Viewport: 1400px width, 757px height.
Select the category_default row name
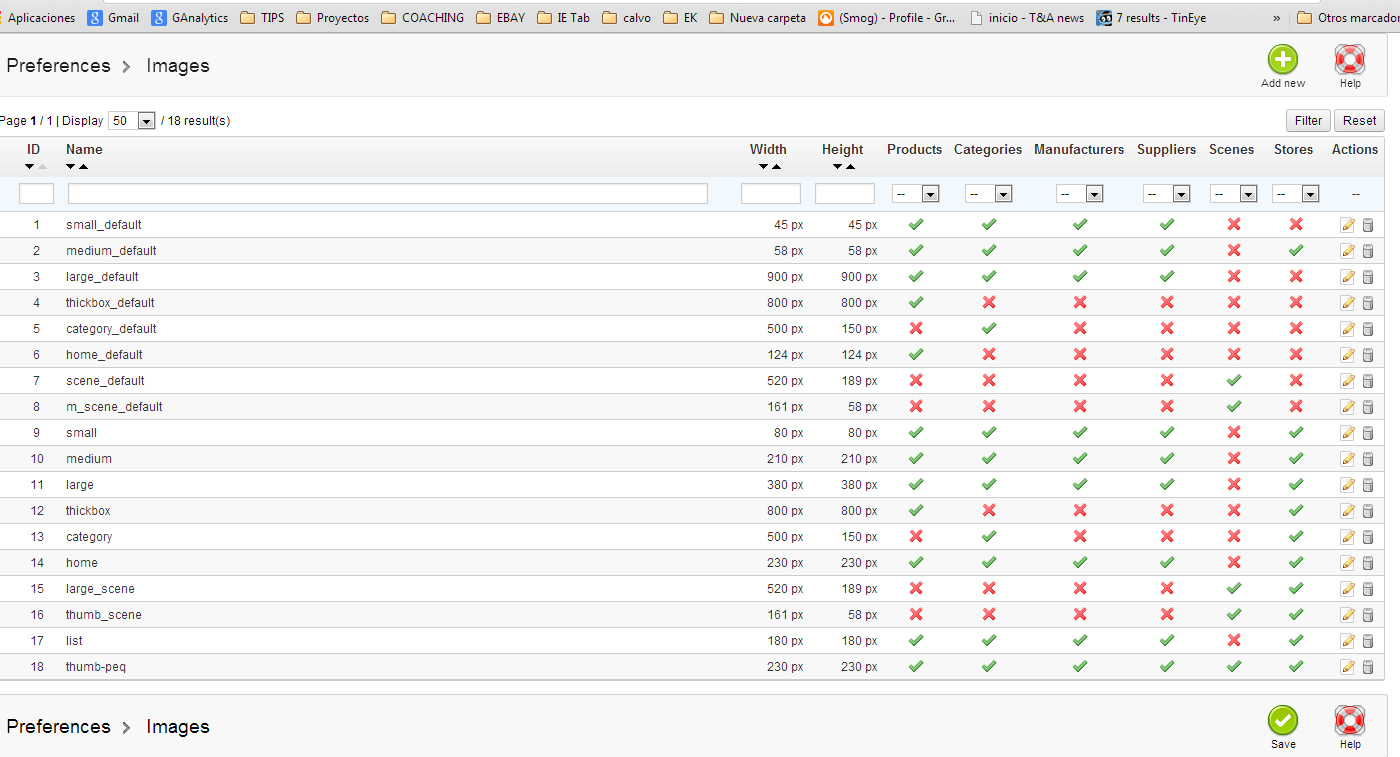point(111,329)
